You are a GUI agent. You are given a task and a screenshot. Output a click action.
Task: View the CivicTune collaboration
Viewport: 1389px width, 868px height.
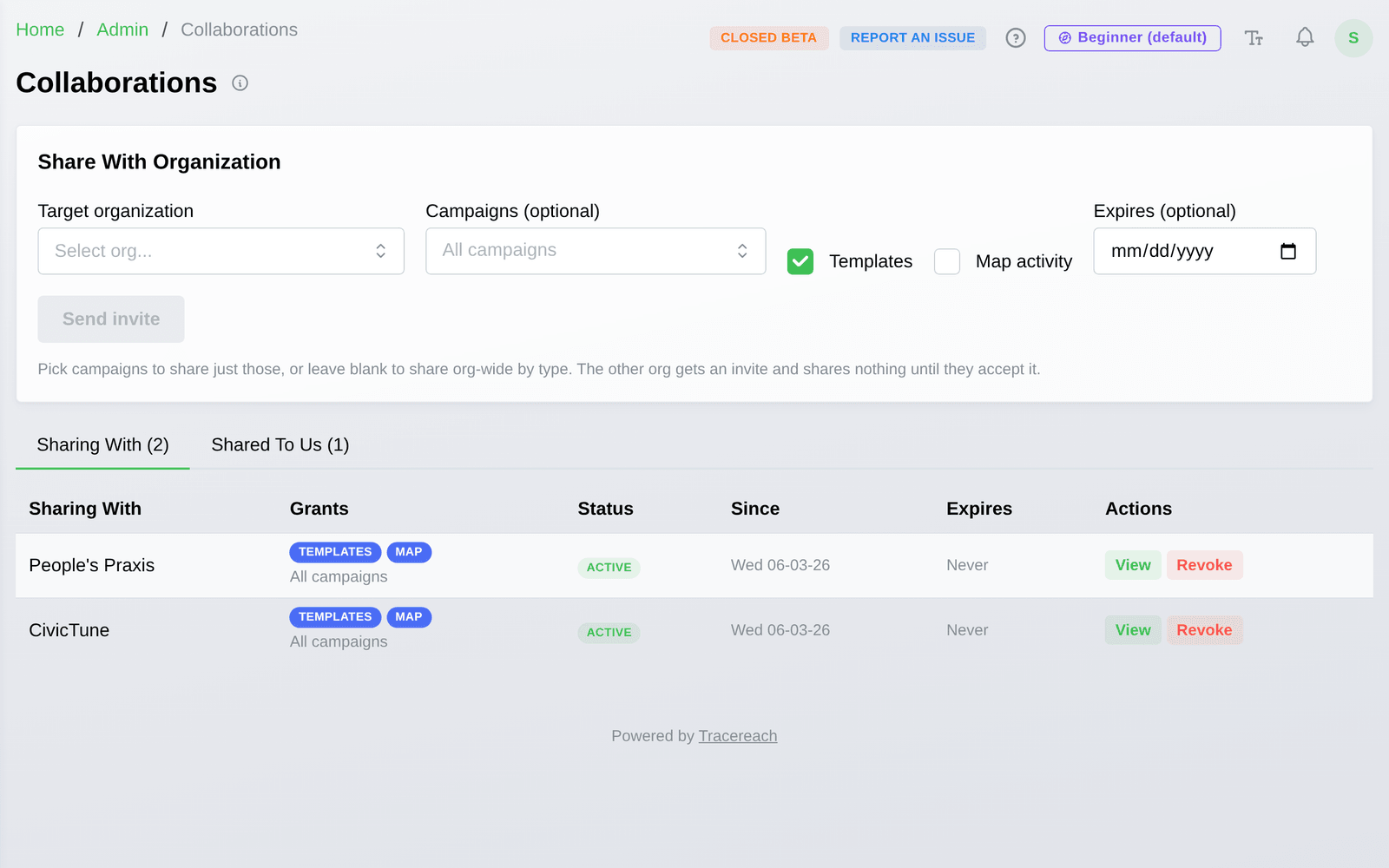(1133, 630)
